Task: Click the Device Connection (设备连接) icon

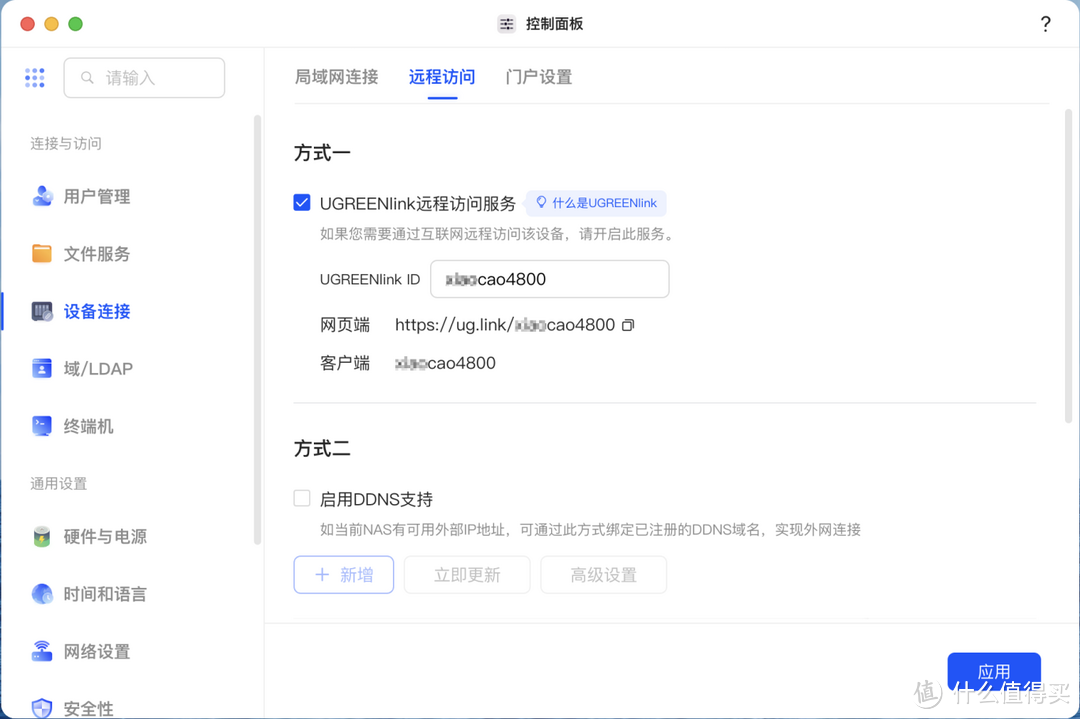Action: (42, 311)
